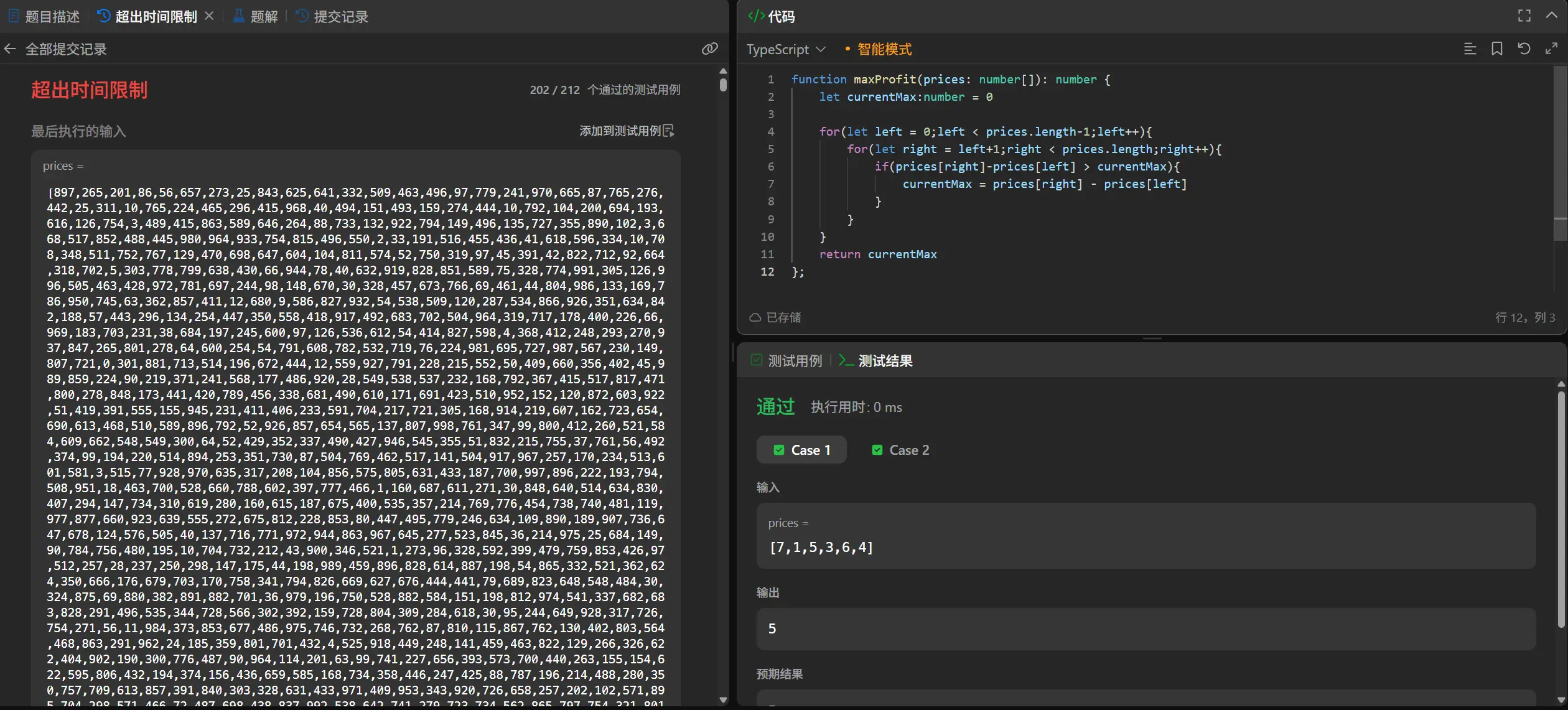
Task: Click the bookmark icon in editor toolbar
Action: click(x=1497, y=49)
